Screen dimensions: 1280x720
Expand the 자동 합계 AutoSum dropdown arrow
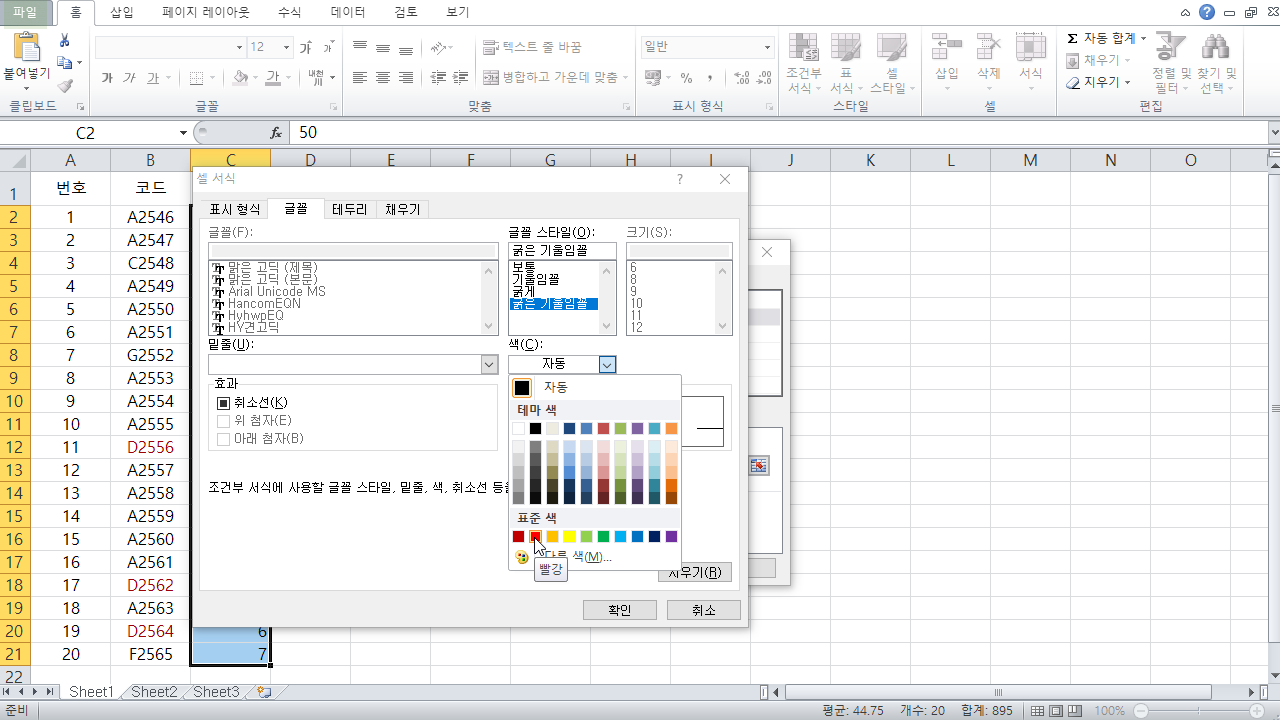pyautogui.click(x=1144, y=38)
